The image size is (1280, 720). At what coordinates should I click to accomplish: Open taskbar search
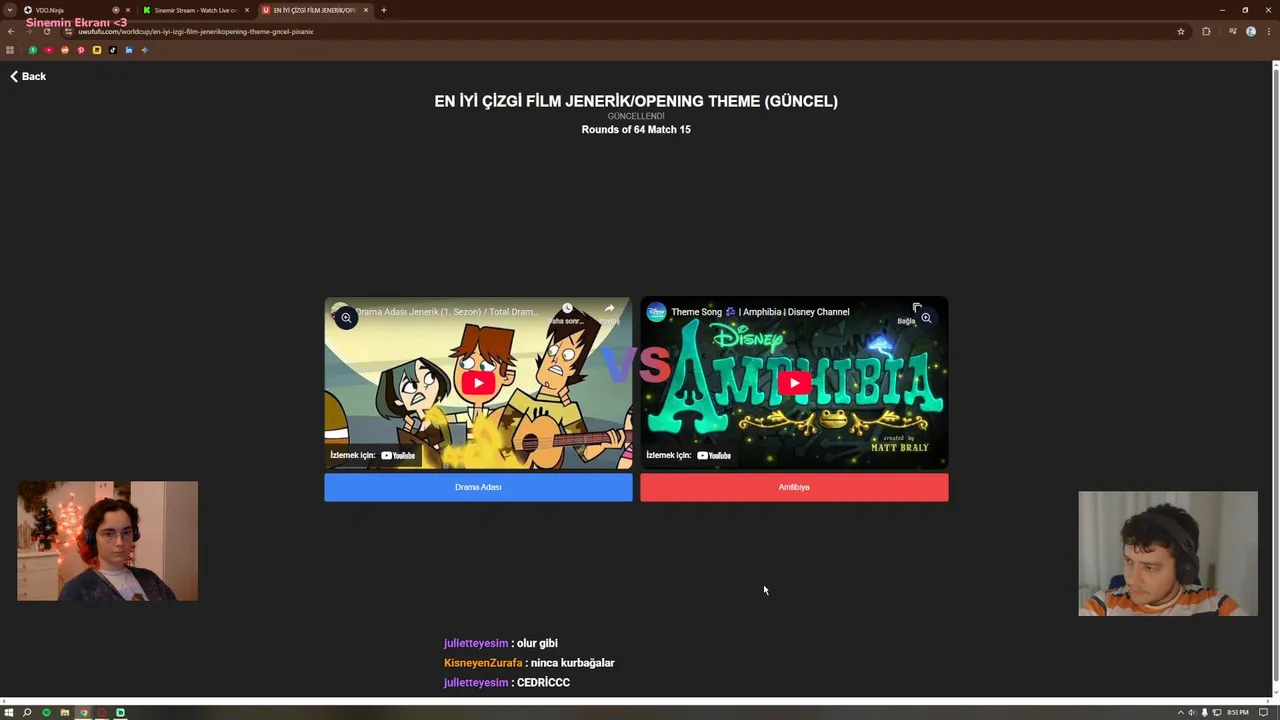tap(27, 712)
